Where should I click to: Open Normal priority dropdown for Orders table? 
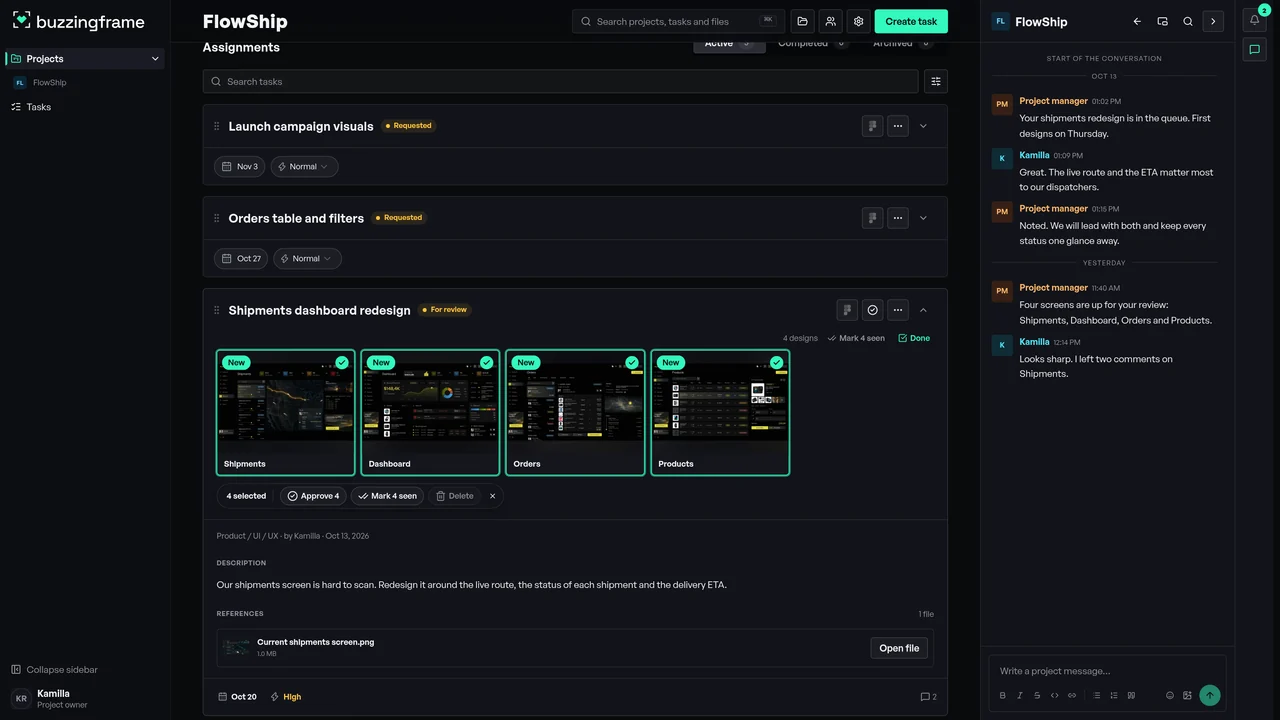point(307,259)
